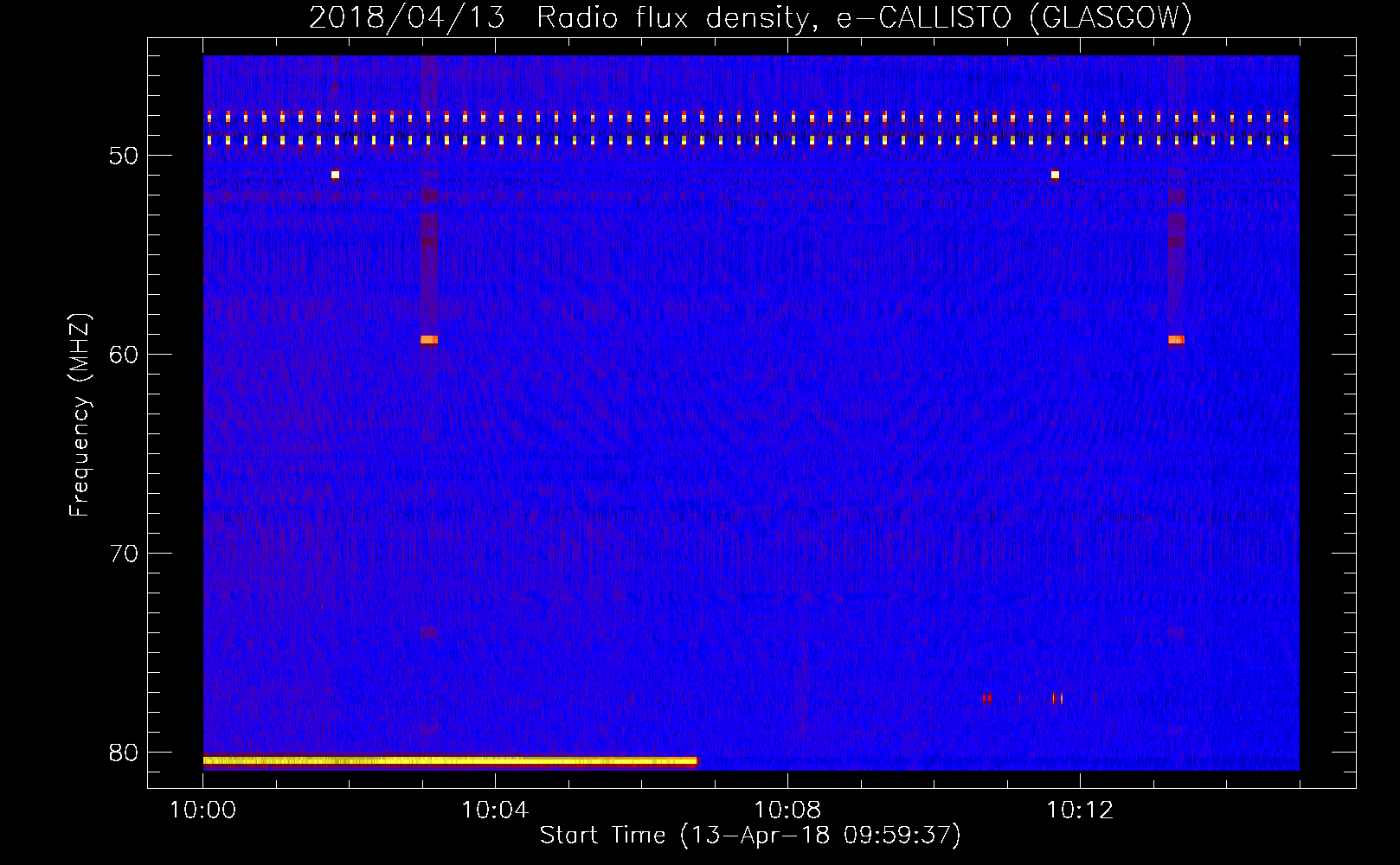Click the '10:12' time tick label

tap(1080, 810)
